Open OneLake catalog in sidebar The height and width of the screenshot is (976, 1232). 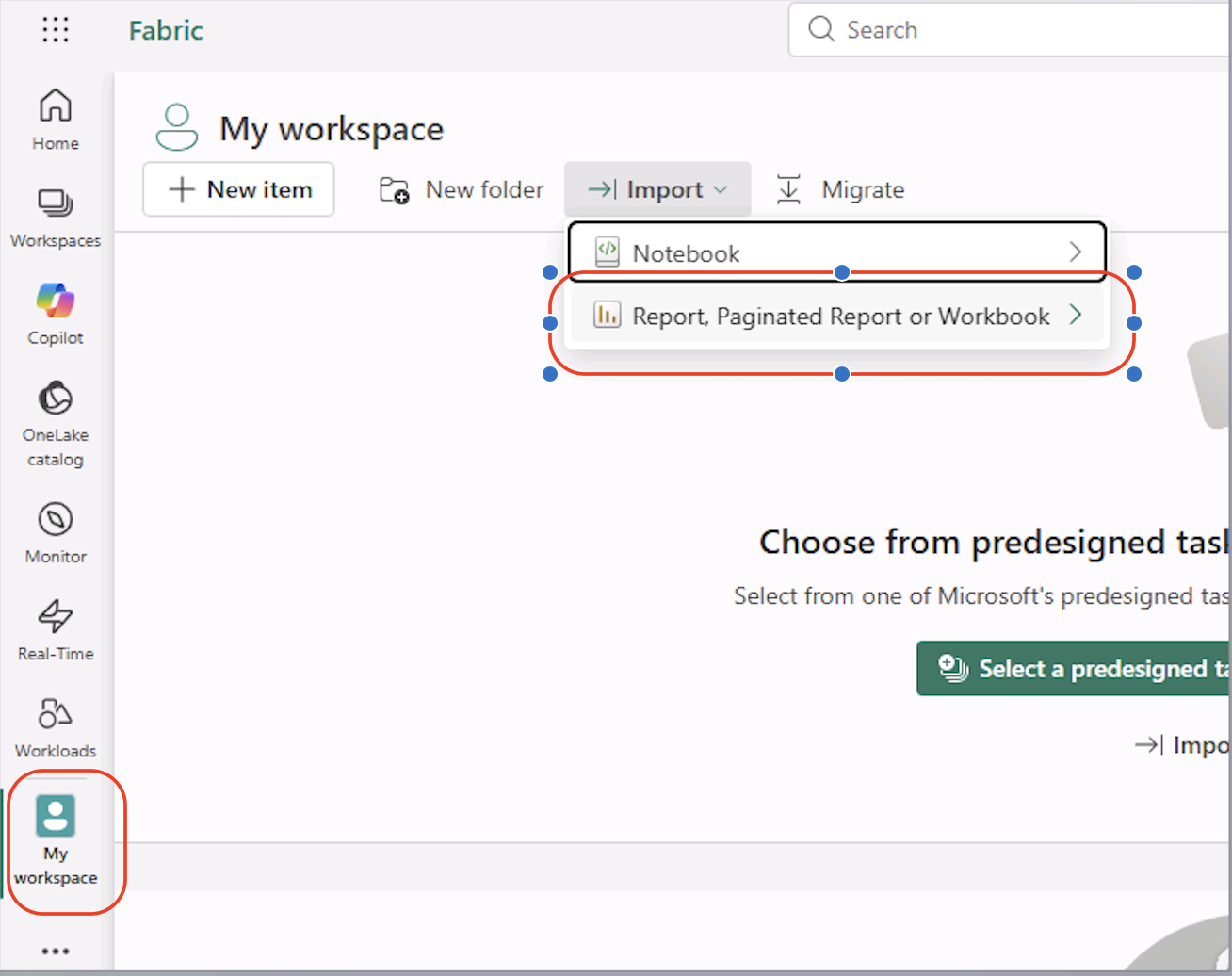pos(56,423)
